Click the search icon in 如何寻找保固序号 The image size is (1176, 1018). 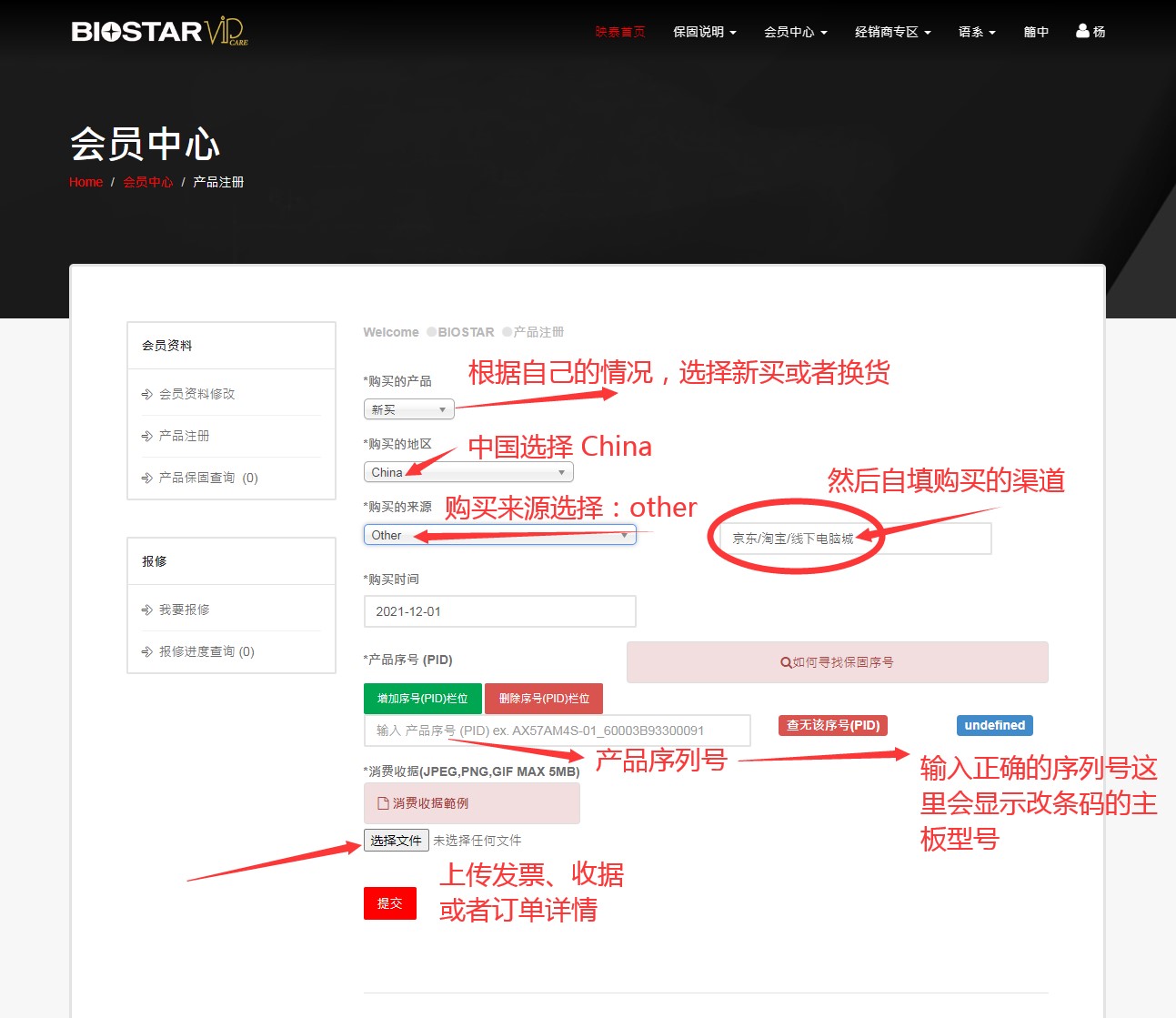coord(786,662)
